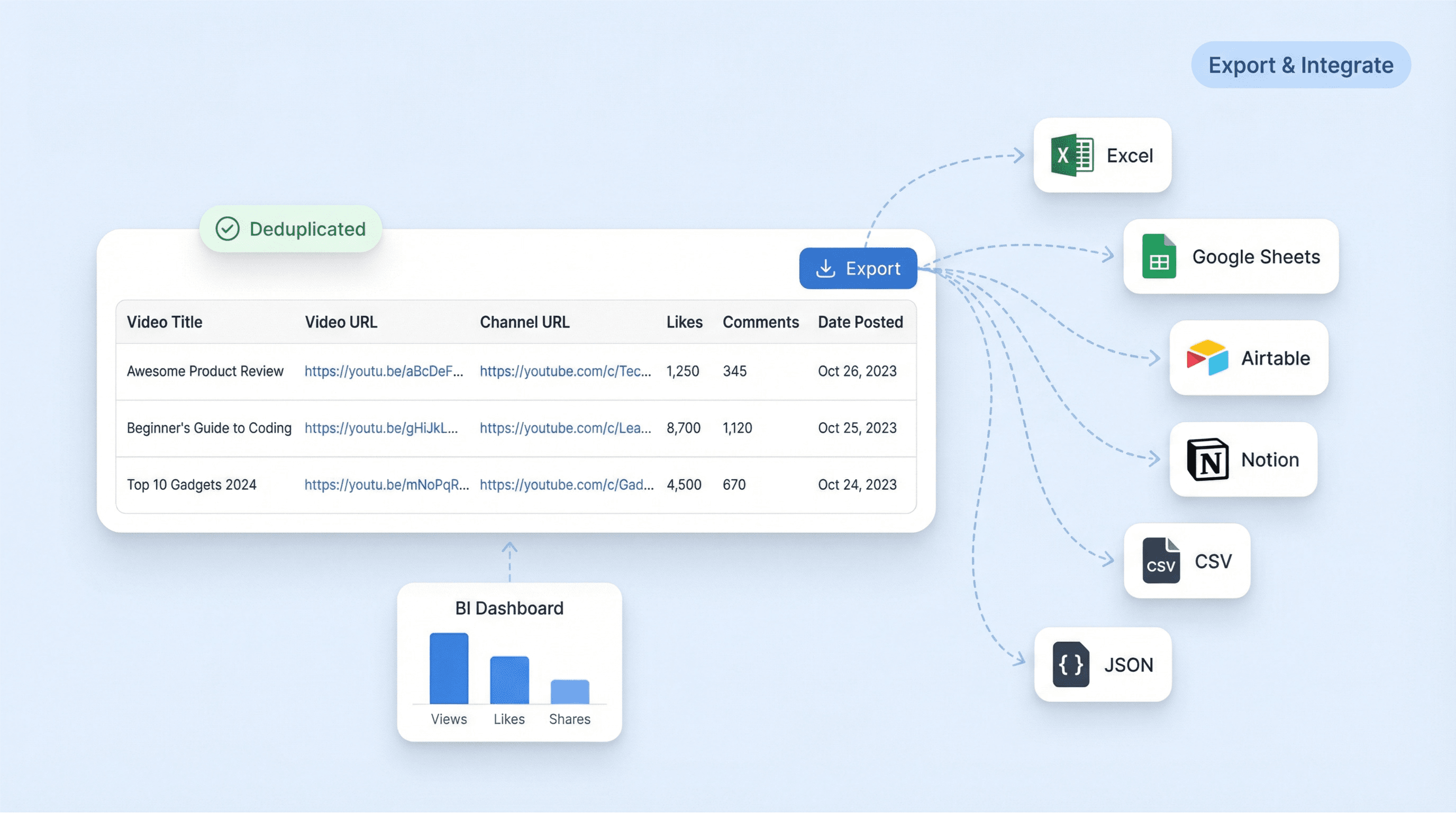This screenshot has height=814, width=1456.
Task: Click the CSV file icon
Action: pyautogui.click(x=1161, y=561)
